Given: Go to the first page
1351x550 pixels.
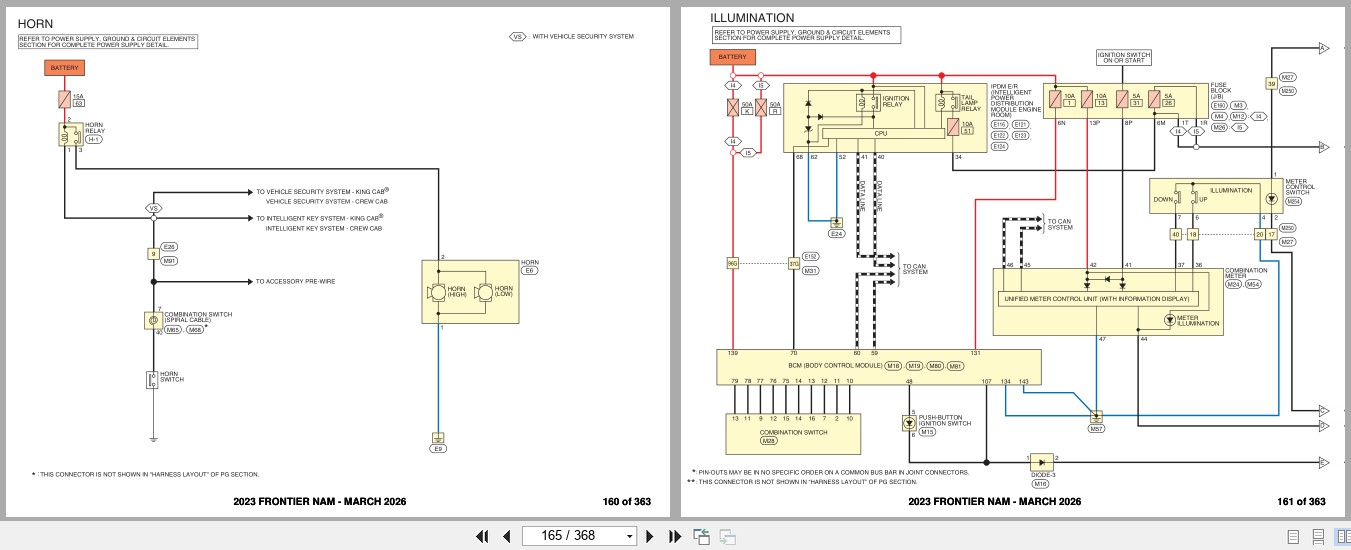Looking at the screenshot, I should 483,536.
